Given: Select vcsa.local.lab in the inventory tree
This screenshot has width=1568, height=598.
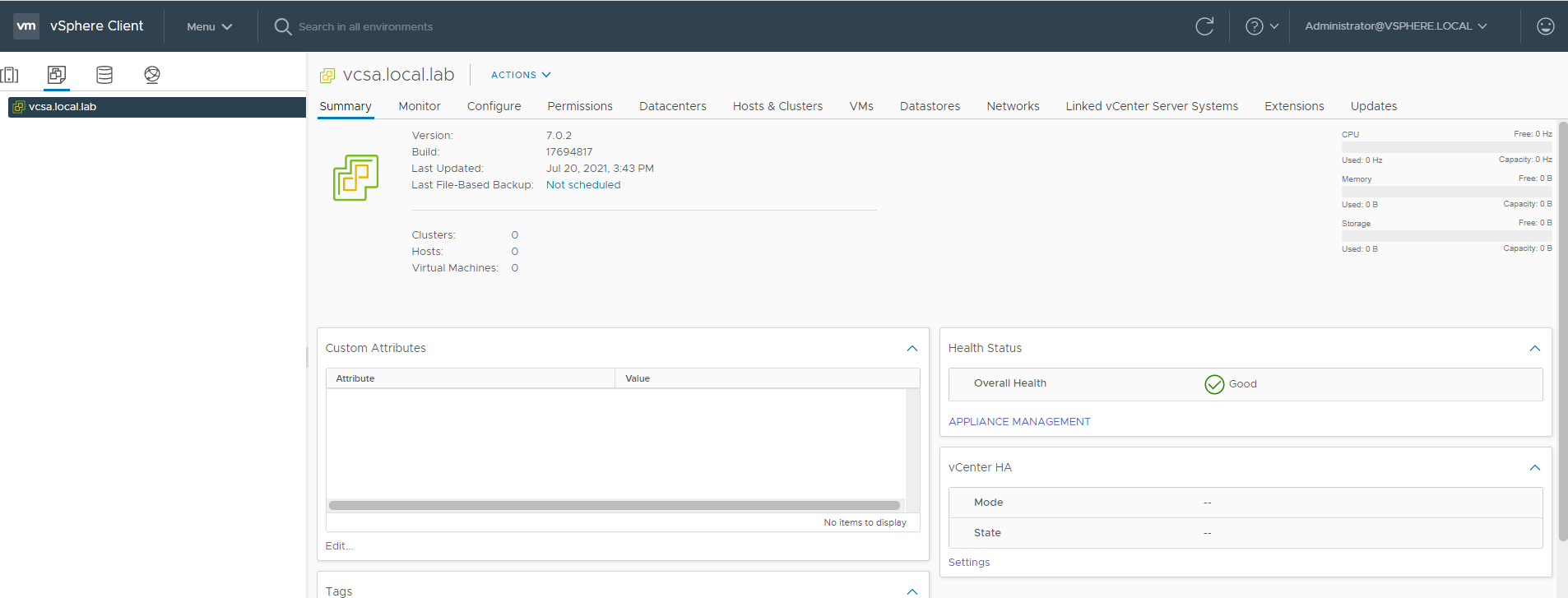Looking at the screenshot, I should (157, 107).
